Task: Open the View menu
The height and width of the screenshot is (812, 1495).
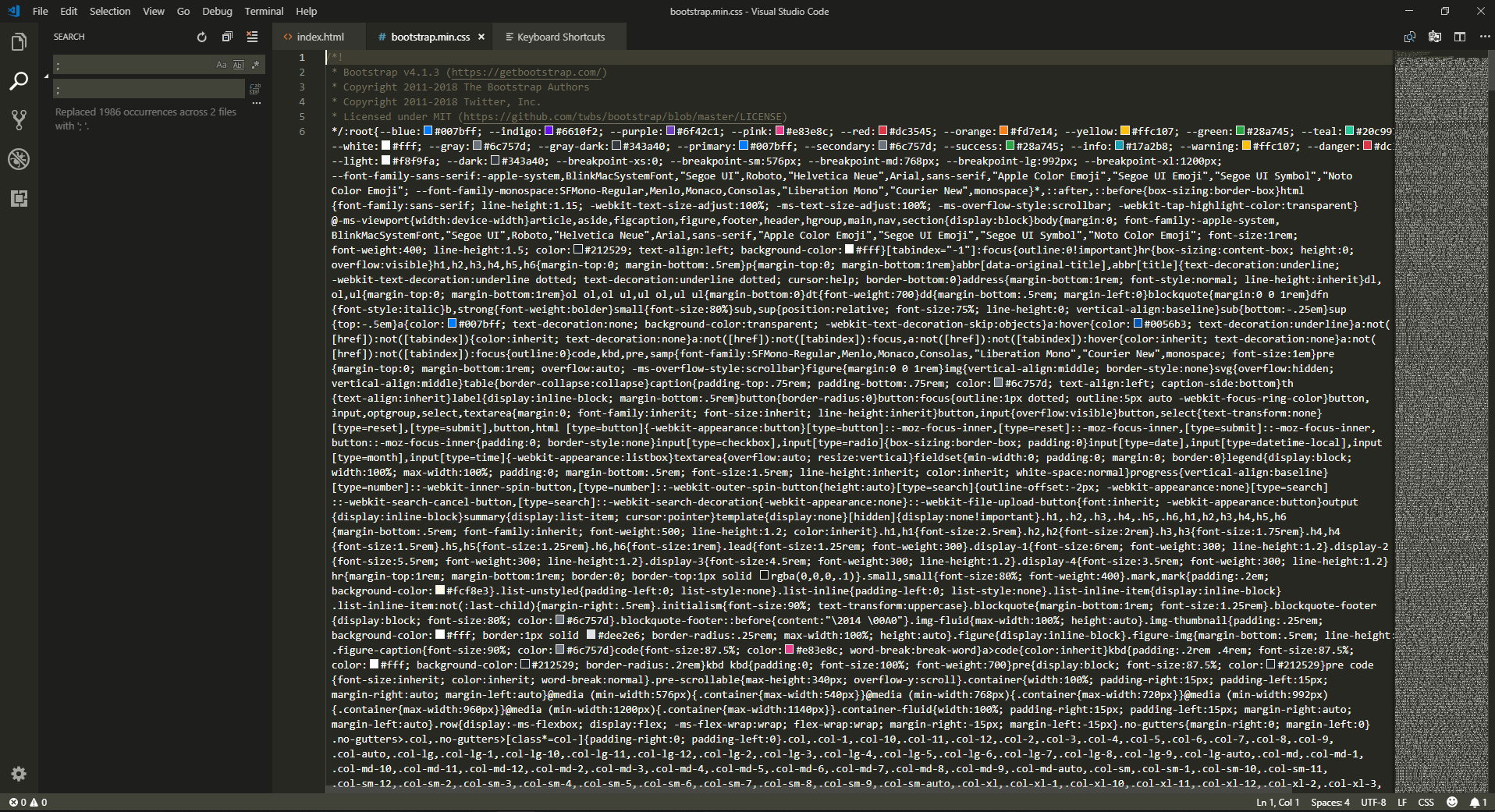Action: pyautogui.click(x=154, y=11)
